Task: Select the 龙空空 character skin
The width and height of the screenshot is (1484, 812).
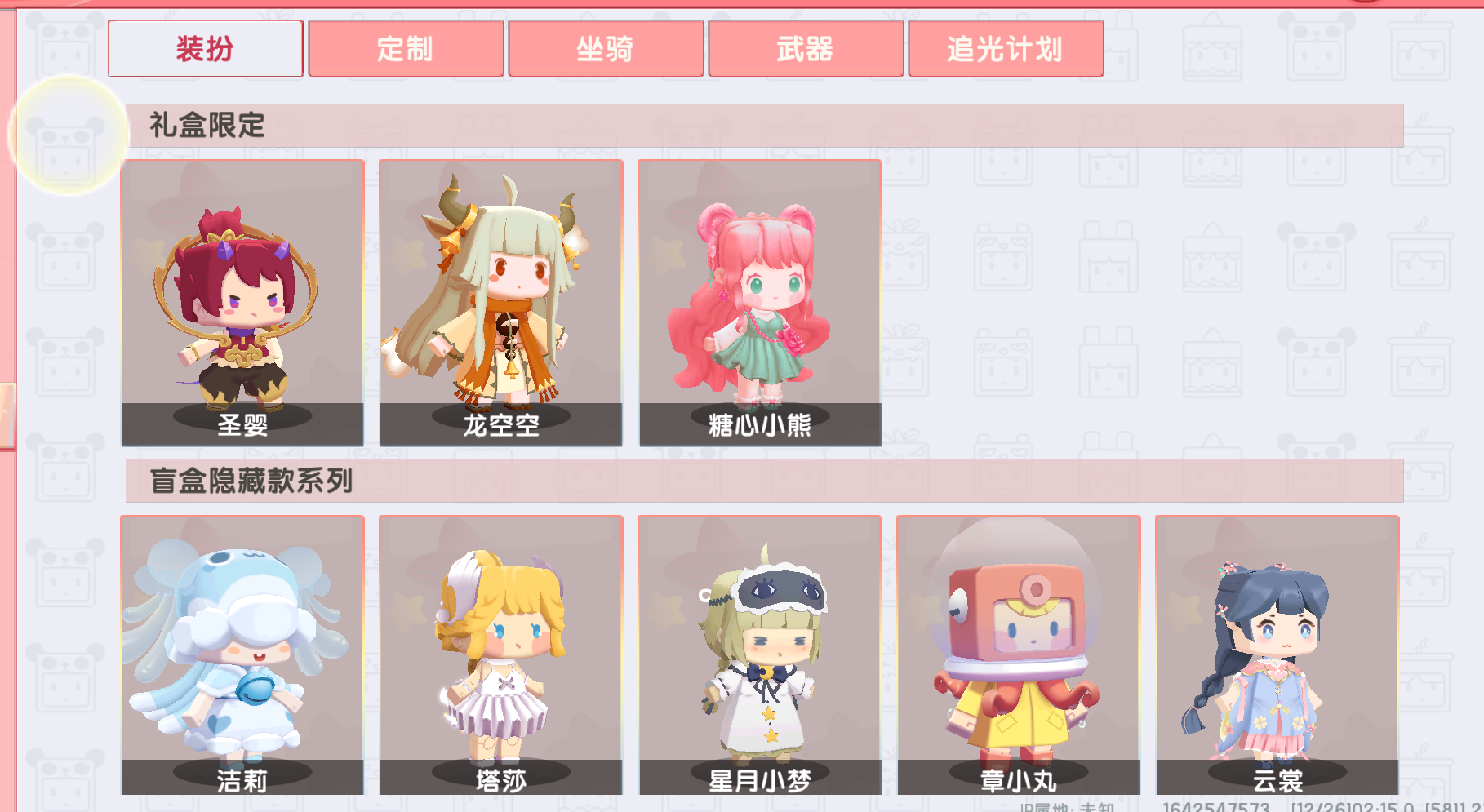Action: [x=501, y=303]
